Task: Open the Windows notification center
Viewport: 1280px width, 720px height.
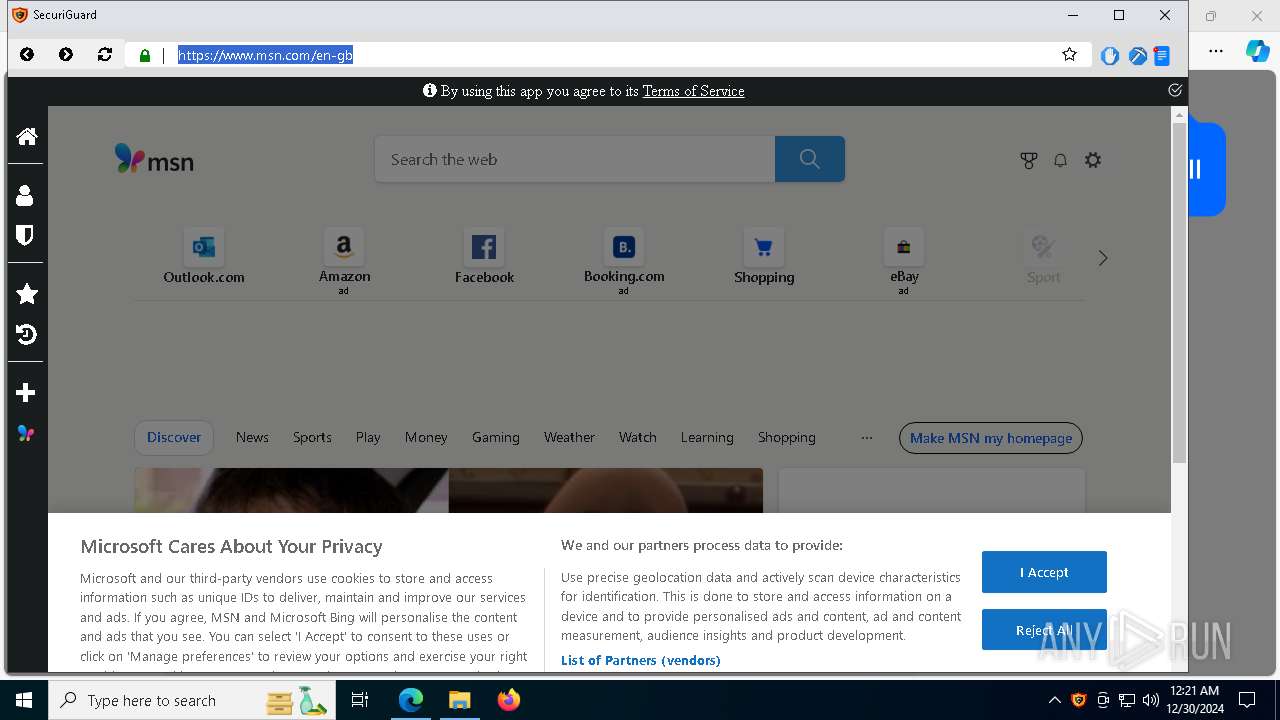Action: click(x=1247, y=700)
